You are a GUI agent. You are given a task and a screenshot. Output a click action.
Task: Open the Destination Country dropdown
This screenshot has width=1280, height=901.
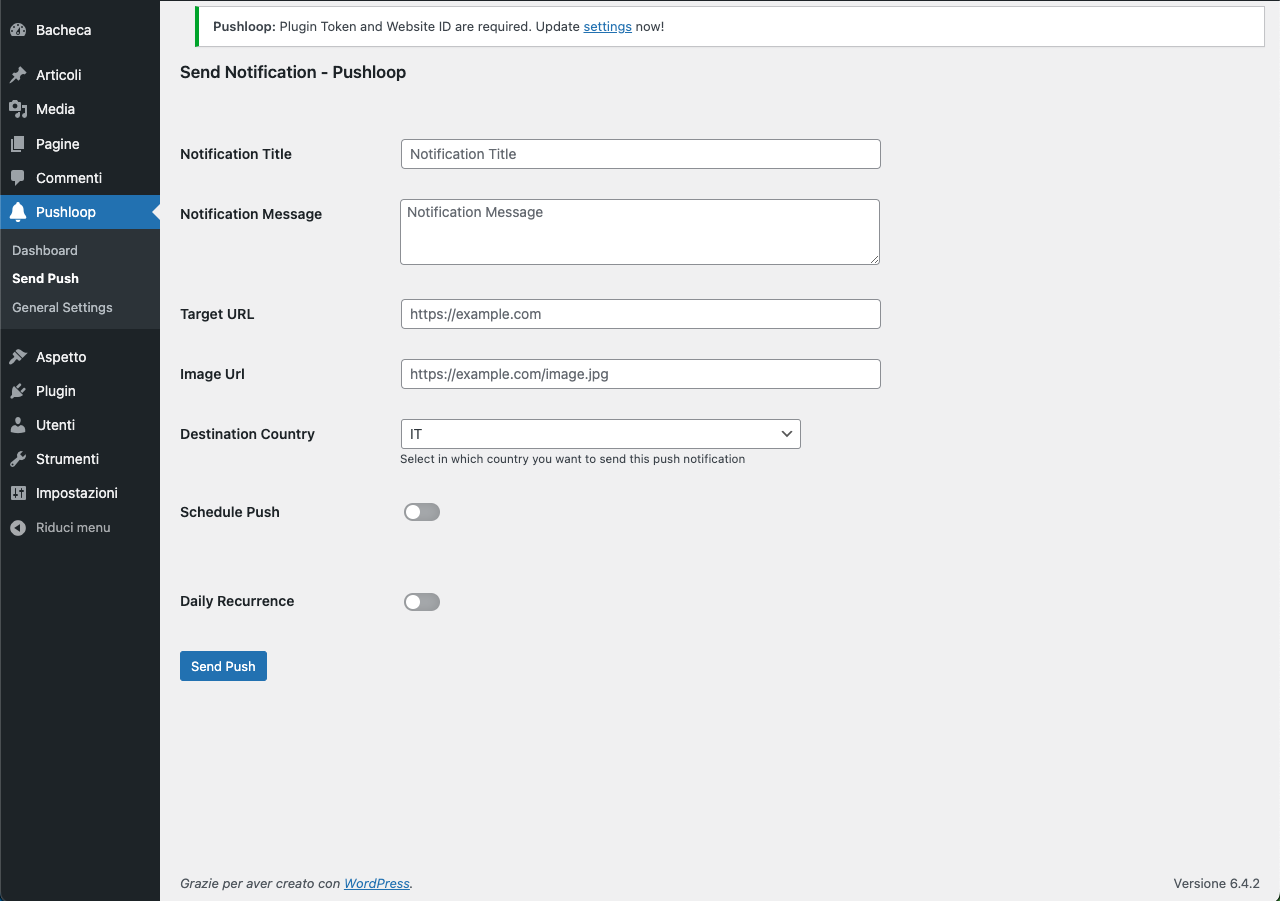(600, 434)
